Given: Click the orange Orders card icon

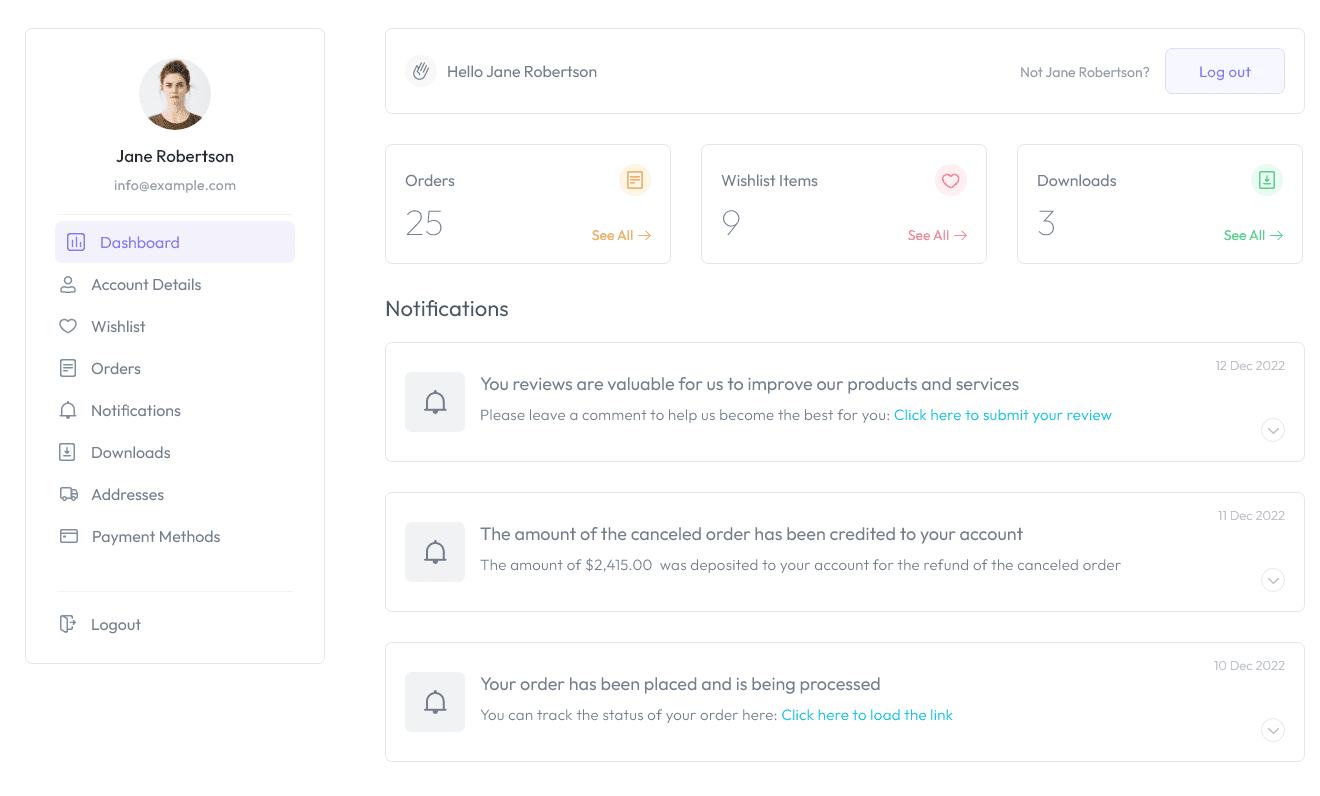Looking at the screenshot, I should coord(635,180).
